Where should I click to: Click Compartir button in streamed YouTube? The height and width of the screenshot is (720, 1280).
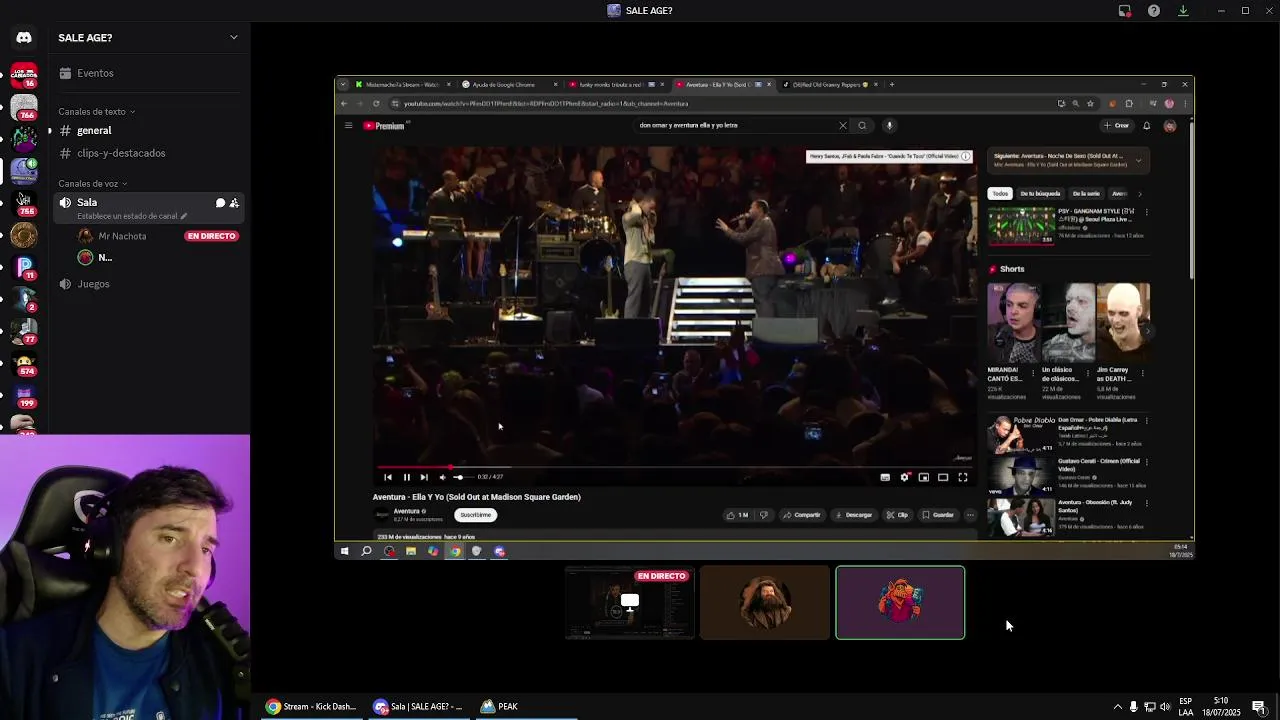click(802, 515)
